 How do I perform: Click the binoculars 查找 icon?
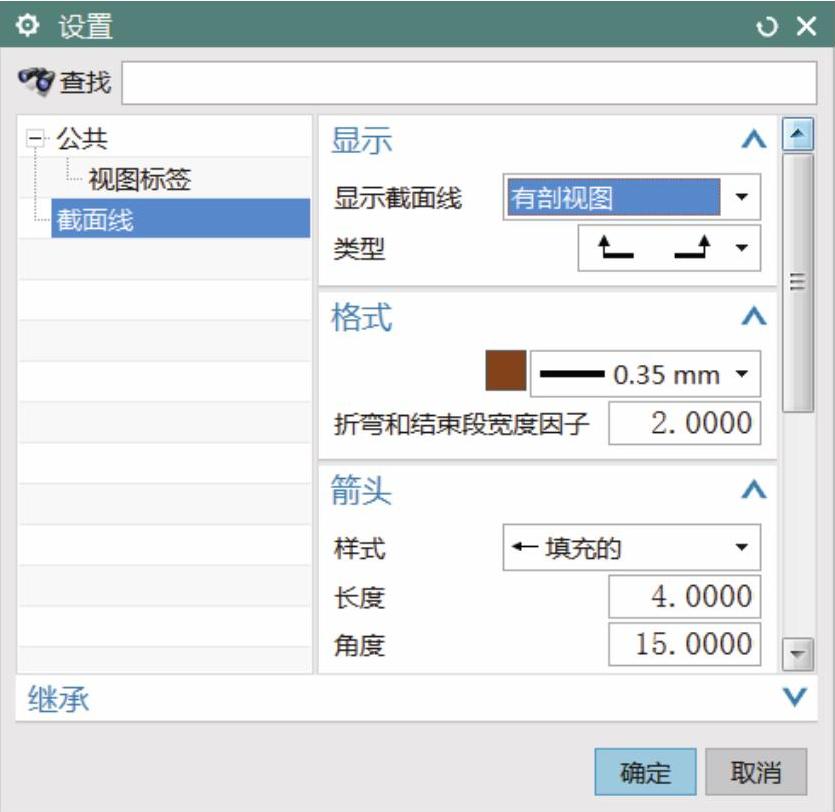click(x=36, y=82)
